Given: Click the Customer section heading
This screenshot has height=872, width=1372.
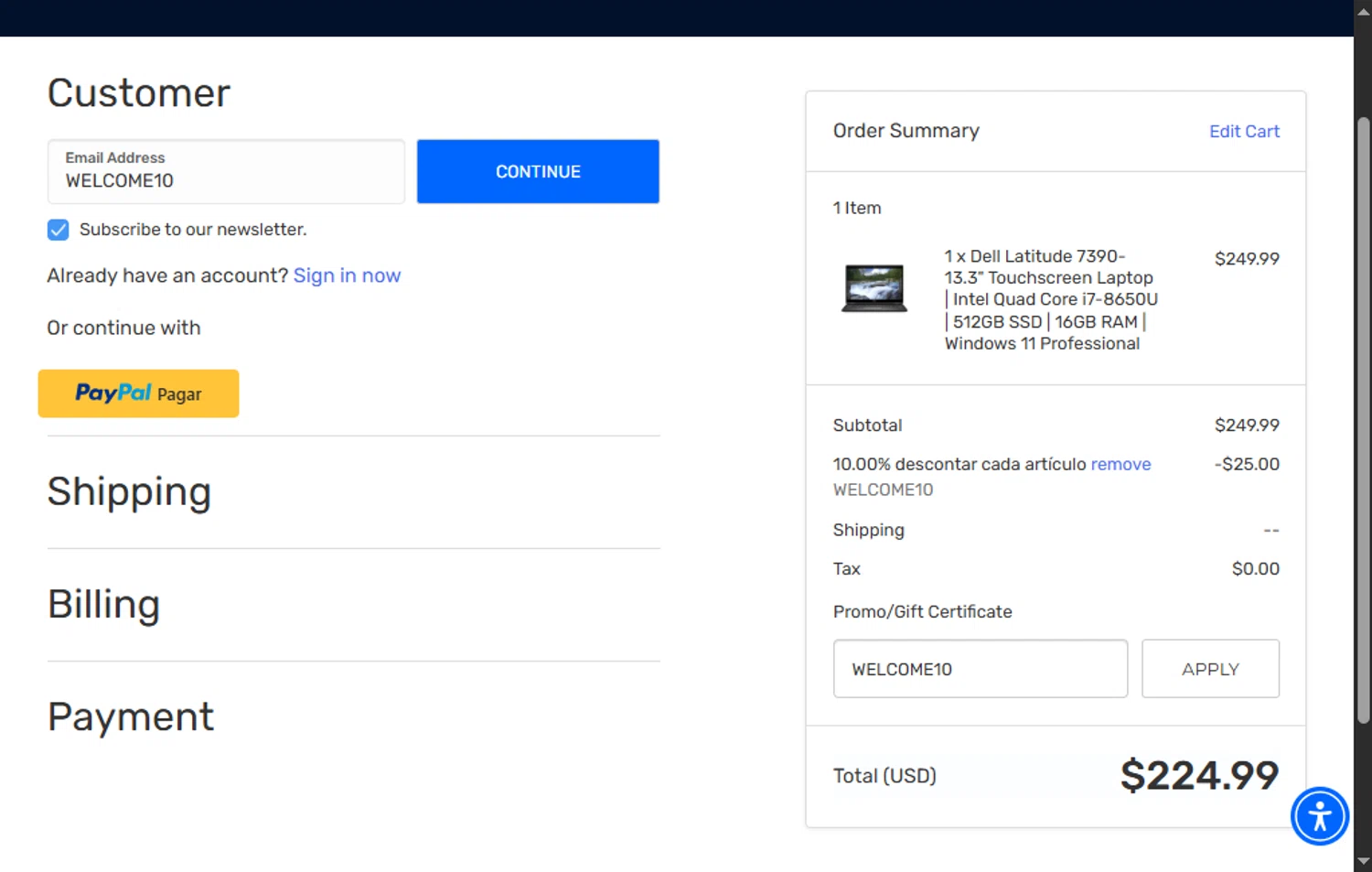Looking at the screenshot, I should (139, 93).
